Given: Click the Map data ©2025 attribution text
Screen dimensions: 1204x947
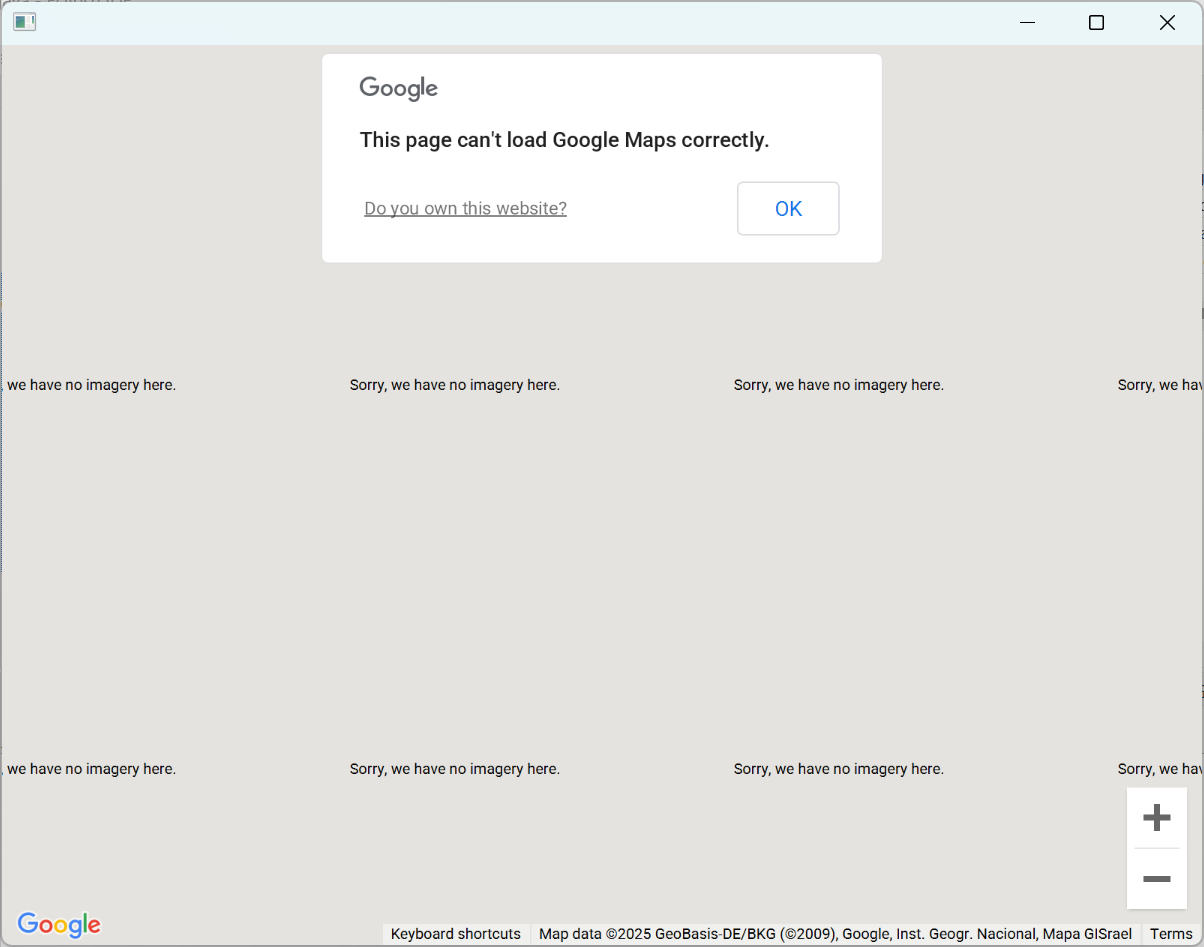Looking at the screenshot, I should [835, 934].
